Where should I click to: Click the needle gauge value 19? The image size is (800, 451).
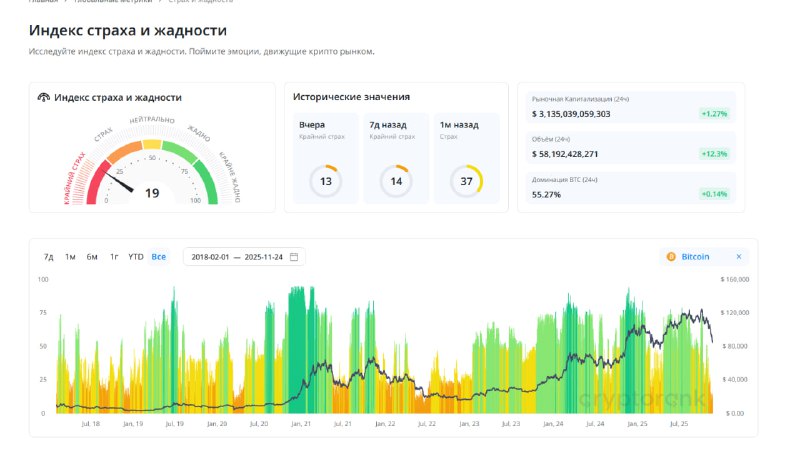[x=152, y=193]
